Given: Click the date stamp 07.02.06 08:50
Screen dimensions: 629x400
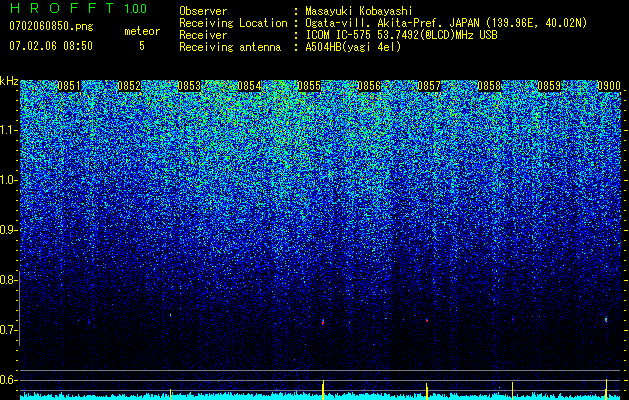Looking at the screenshot, I should click(x=51, y=46).
